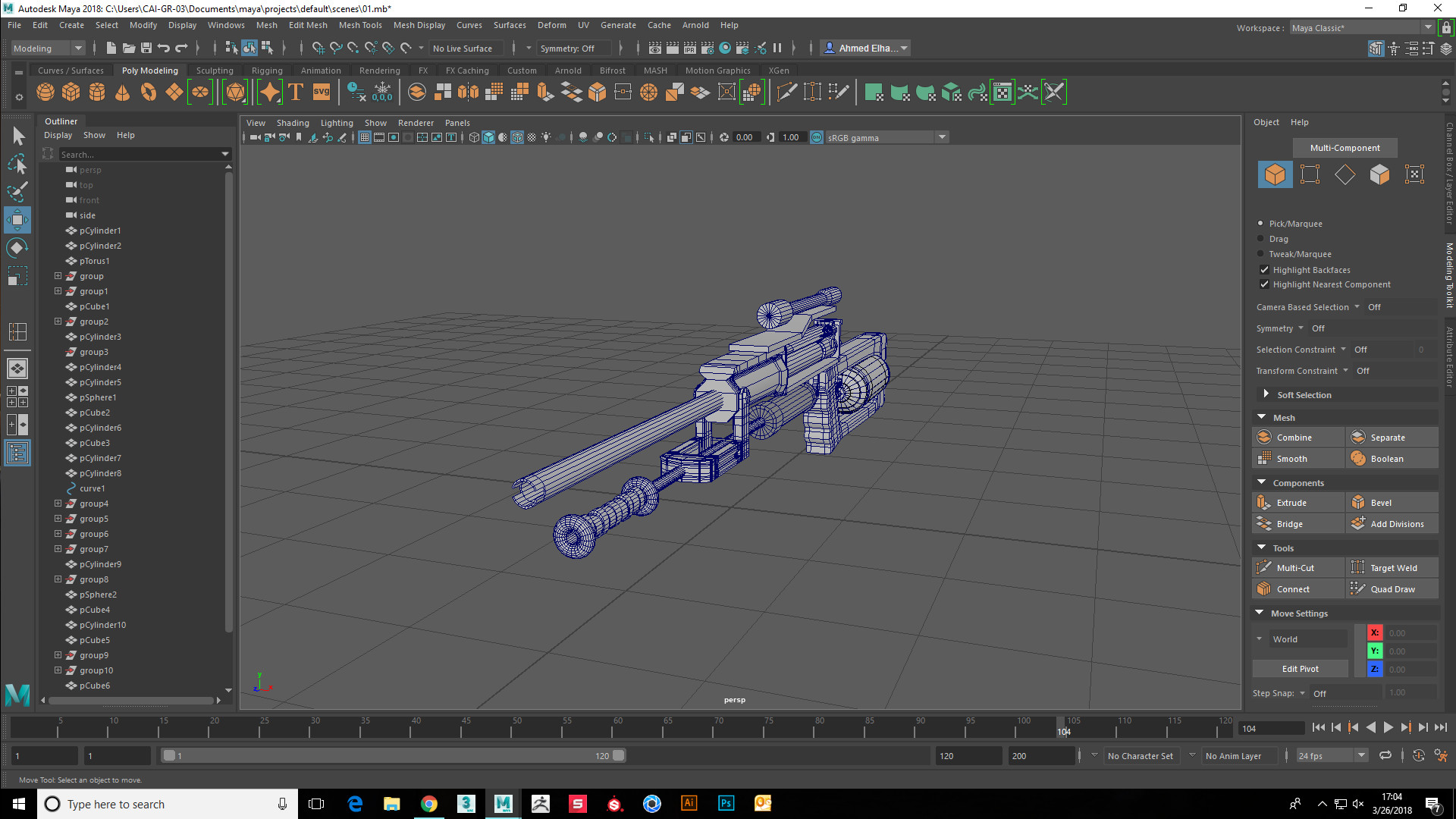Click the Boolean button
Viewport: 1456px width, 819px height.
[x=1392, y=459]
